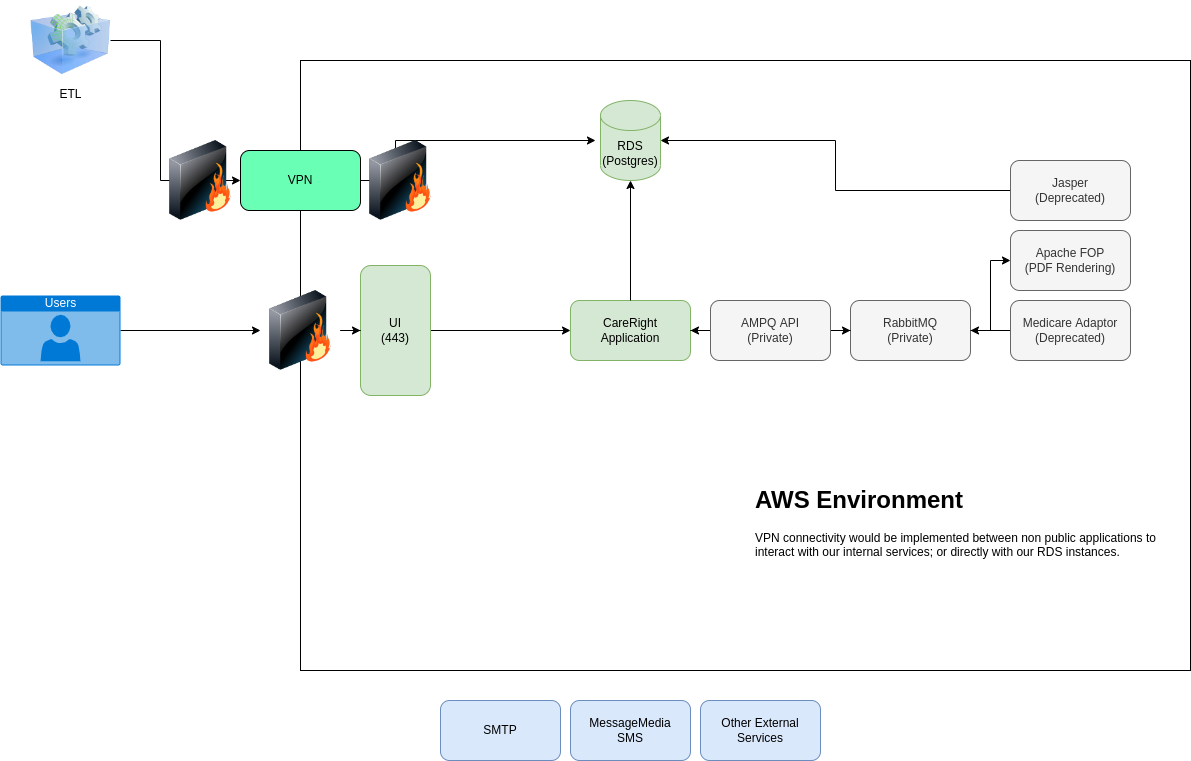The height and width of the screenshot is (761, 1191).
Task: Click the Medicare Adaptor (Deprecated) node
Action: [1070, 330]
